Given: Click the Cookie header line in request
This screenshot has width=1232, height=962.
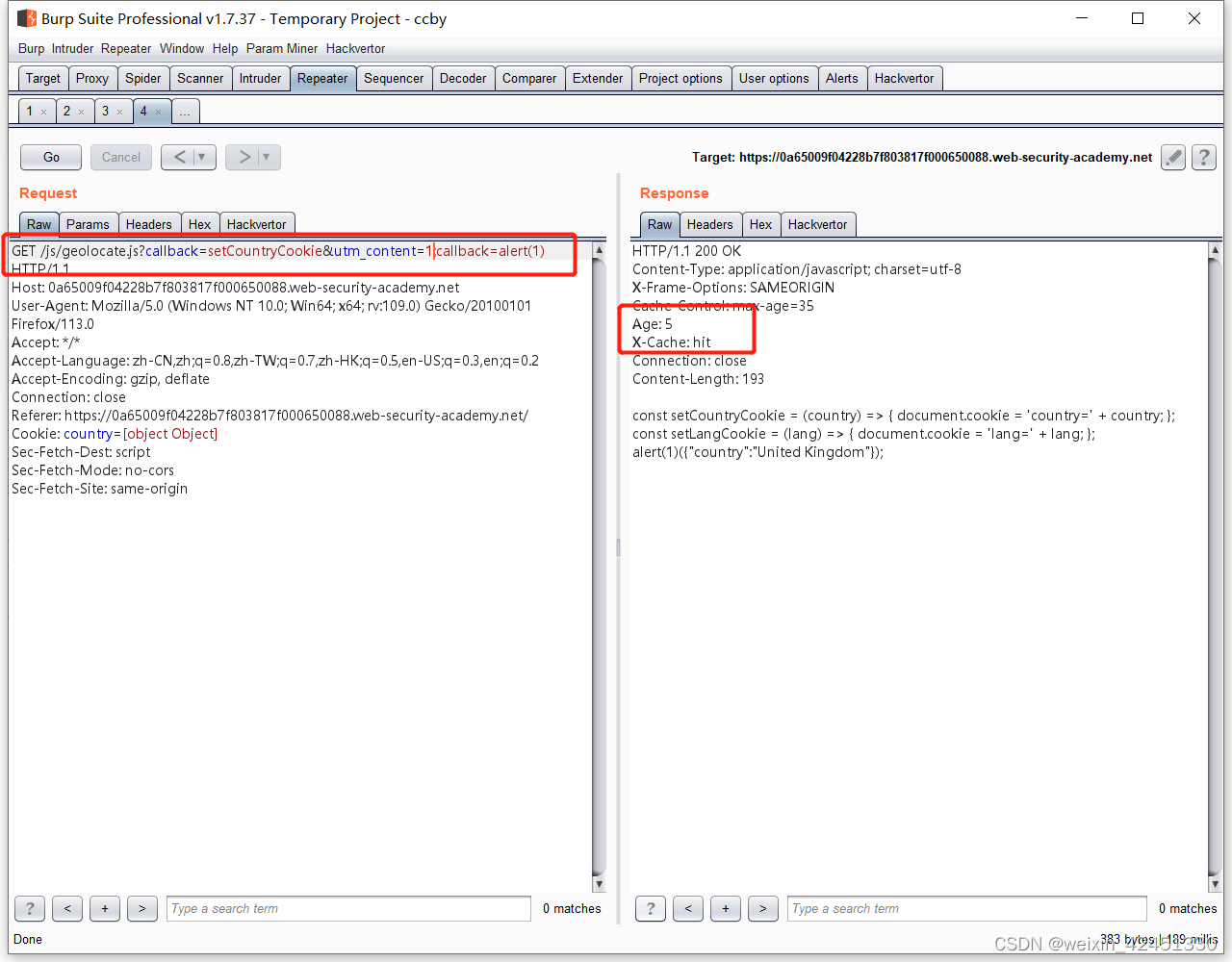Looking at the screenshot, I should (x=115, y=434).
